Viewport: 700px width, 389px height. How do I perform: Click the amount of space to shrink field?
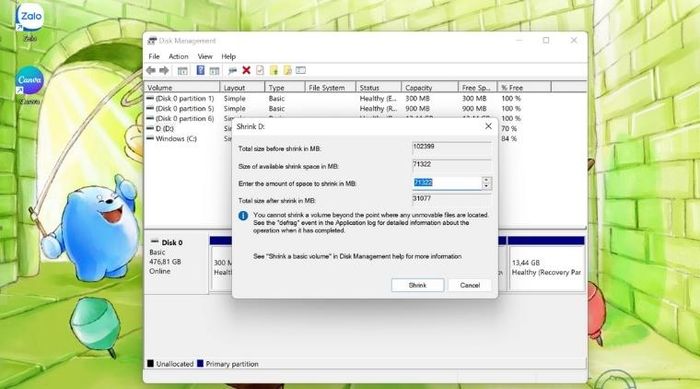coord(447,183)
